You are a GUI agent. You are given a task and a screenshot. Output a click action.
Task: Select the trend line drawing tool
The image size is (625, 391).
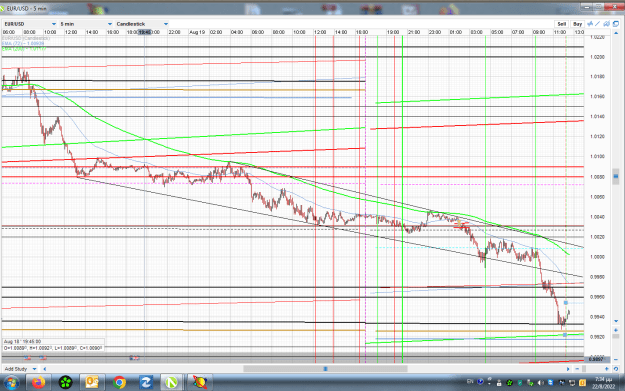[x=598, y=24]
